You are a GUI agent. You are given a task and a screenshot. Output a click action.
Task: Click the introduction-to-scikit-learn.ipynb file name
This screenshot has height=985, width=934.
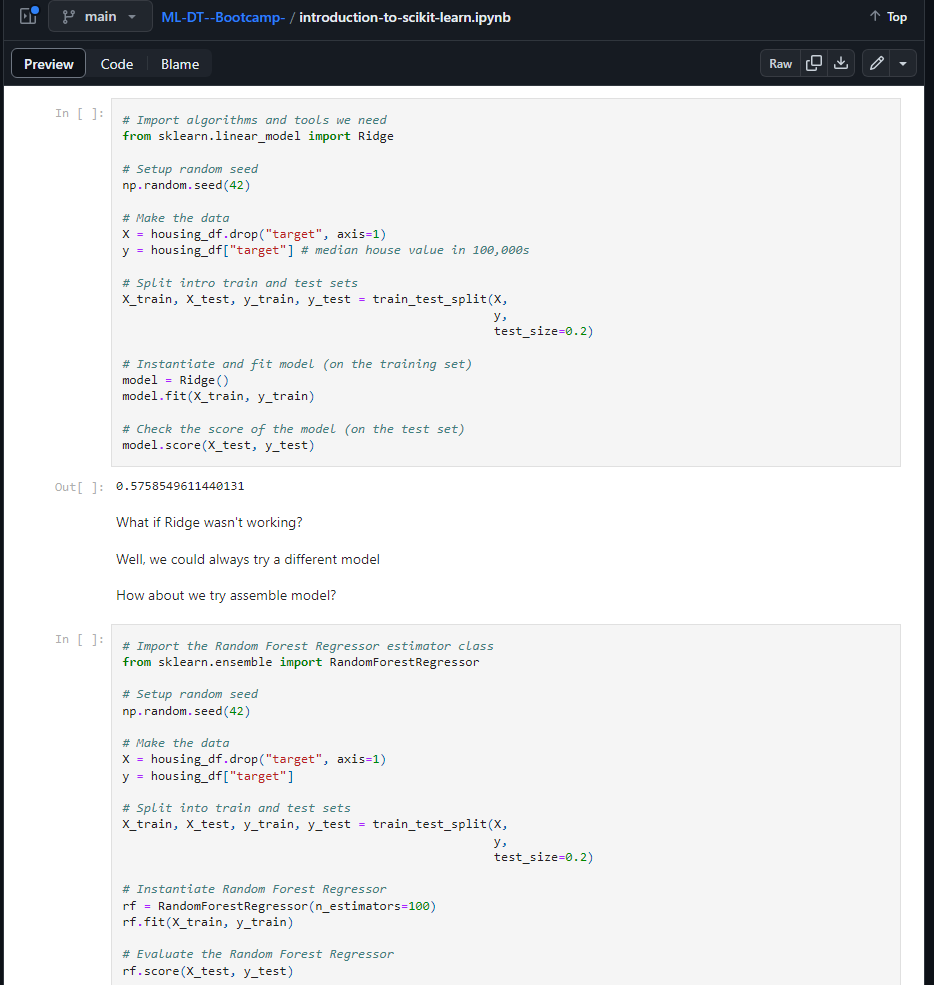click(x=405, y=17)
